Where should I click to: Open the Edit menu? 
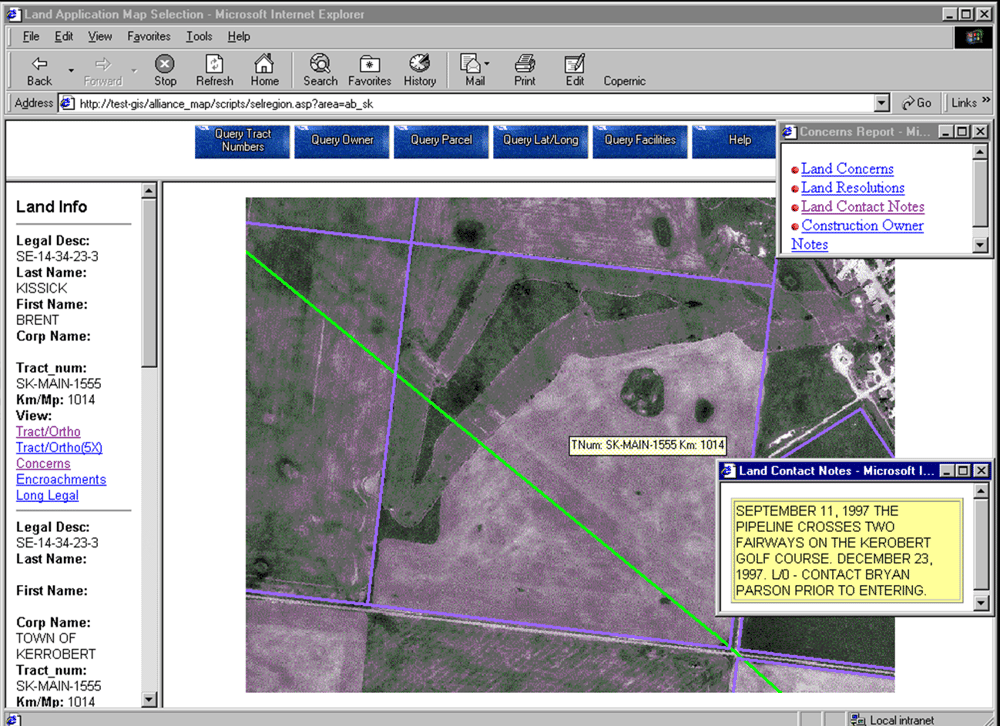click(64, 36)
